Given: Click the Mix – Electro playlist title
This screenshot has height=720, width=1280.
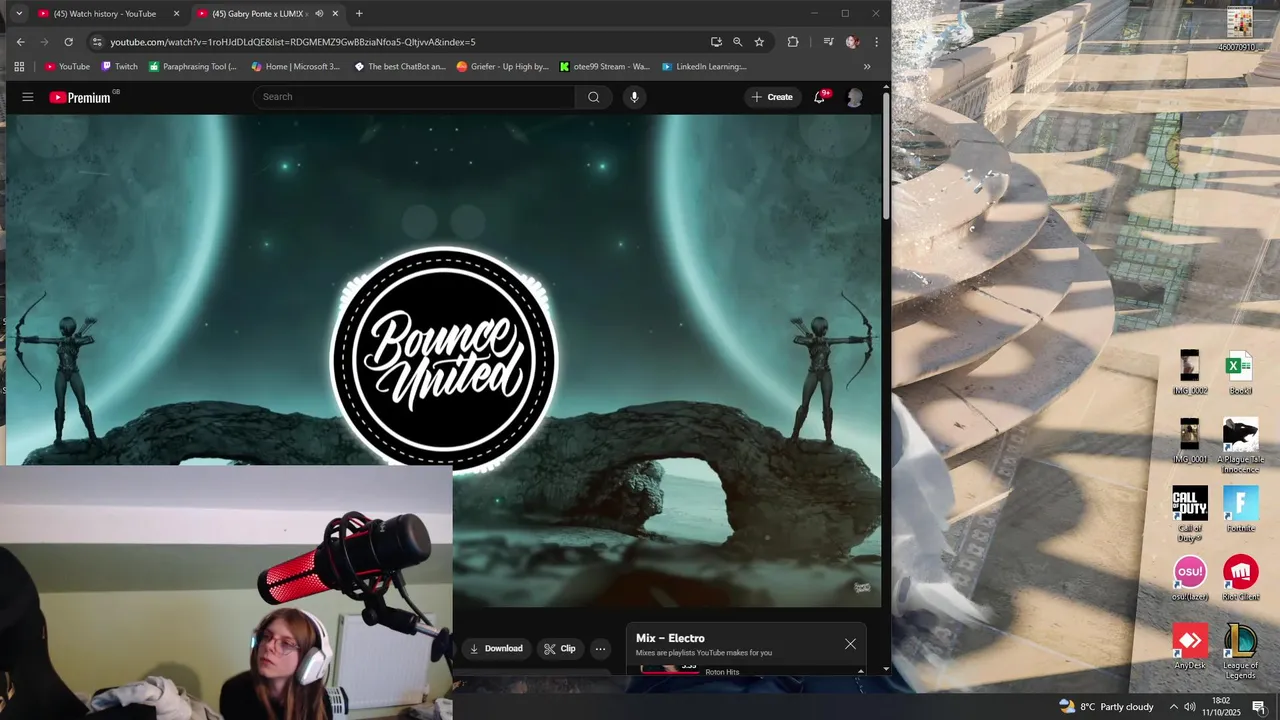Looking at the screenshot, I should (670, 638).
